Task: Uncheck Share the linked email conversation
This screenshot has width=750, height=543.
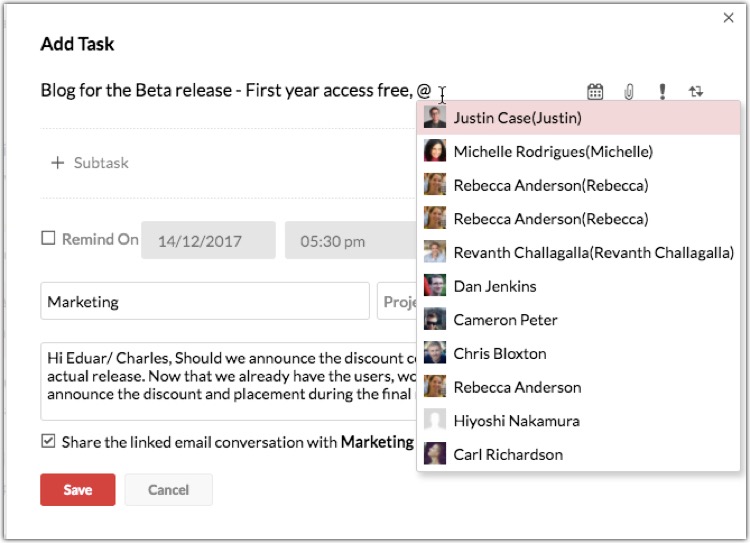Action: (x=48, y=441)
